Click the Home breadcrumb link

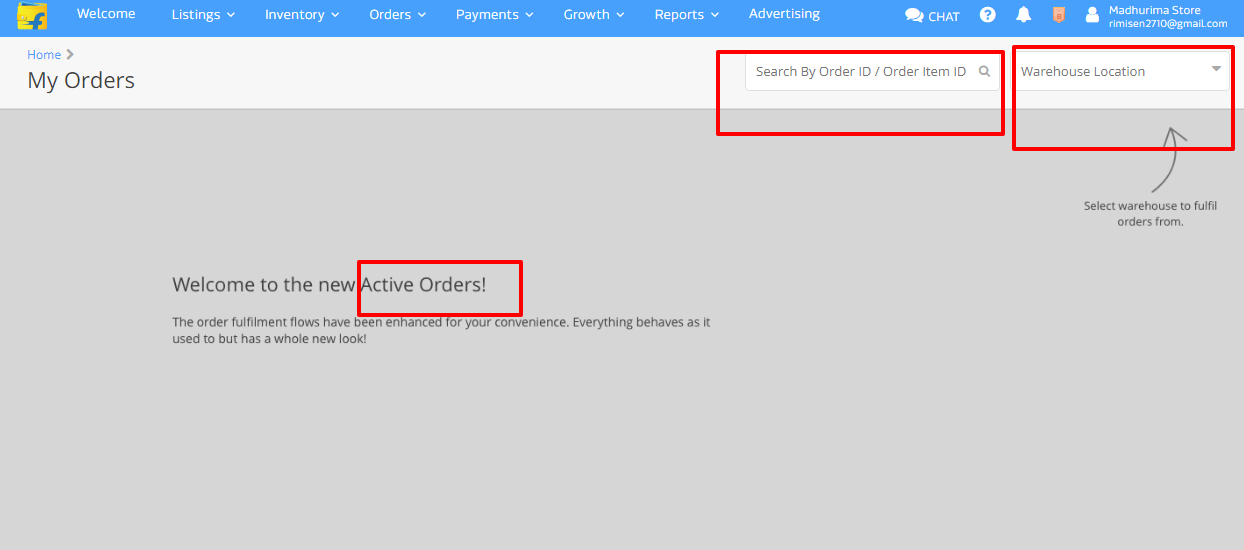44,54
